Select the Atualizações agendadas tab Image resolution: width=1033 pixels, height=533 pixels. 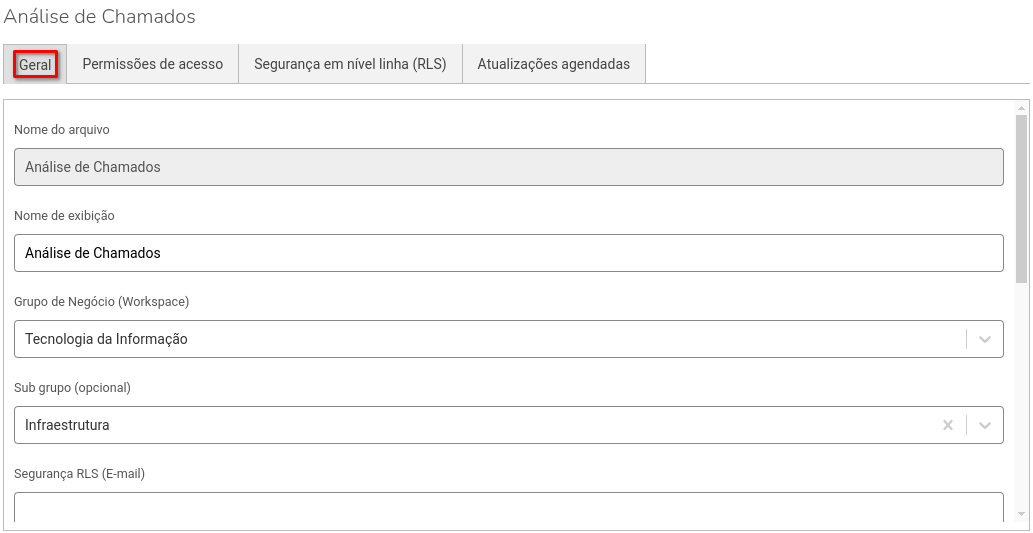click(x=554, y=64)
